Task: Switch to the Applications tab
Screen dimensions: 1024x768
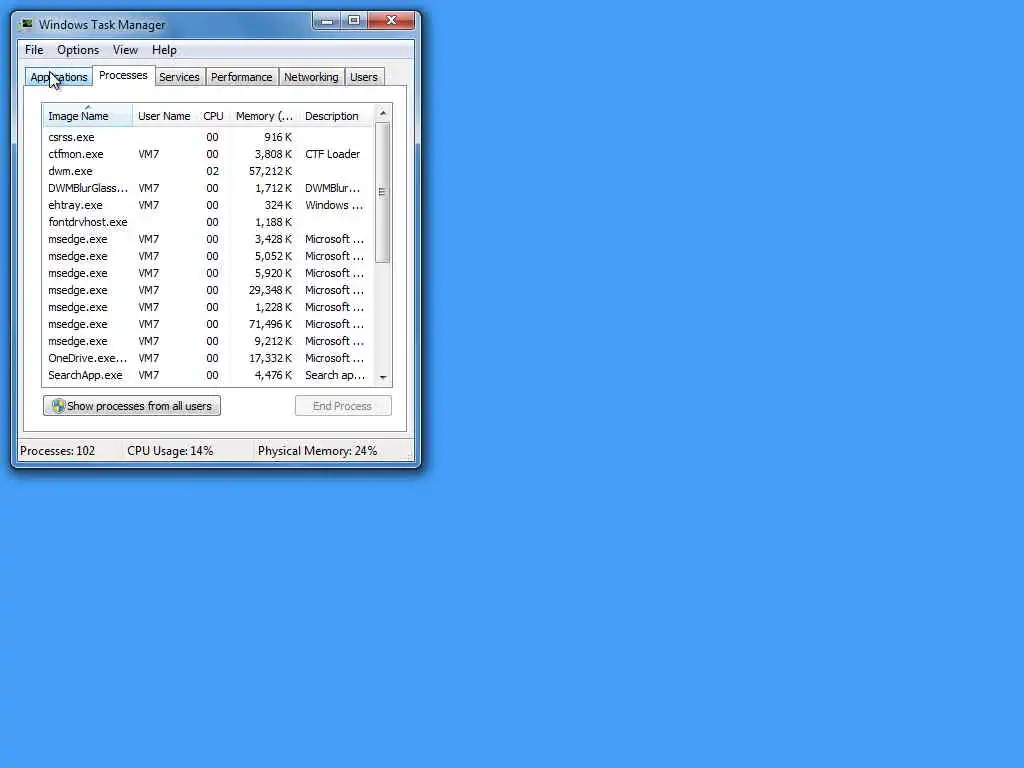Action: (59, 77)
